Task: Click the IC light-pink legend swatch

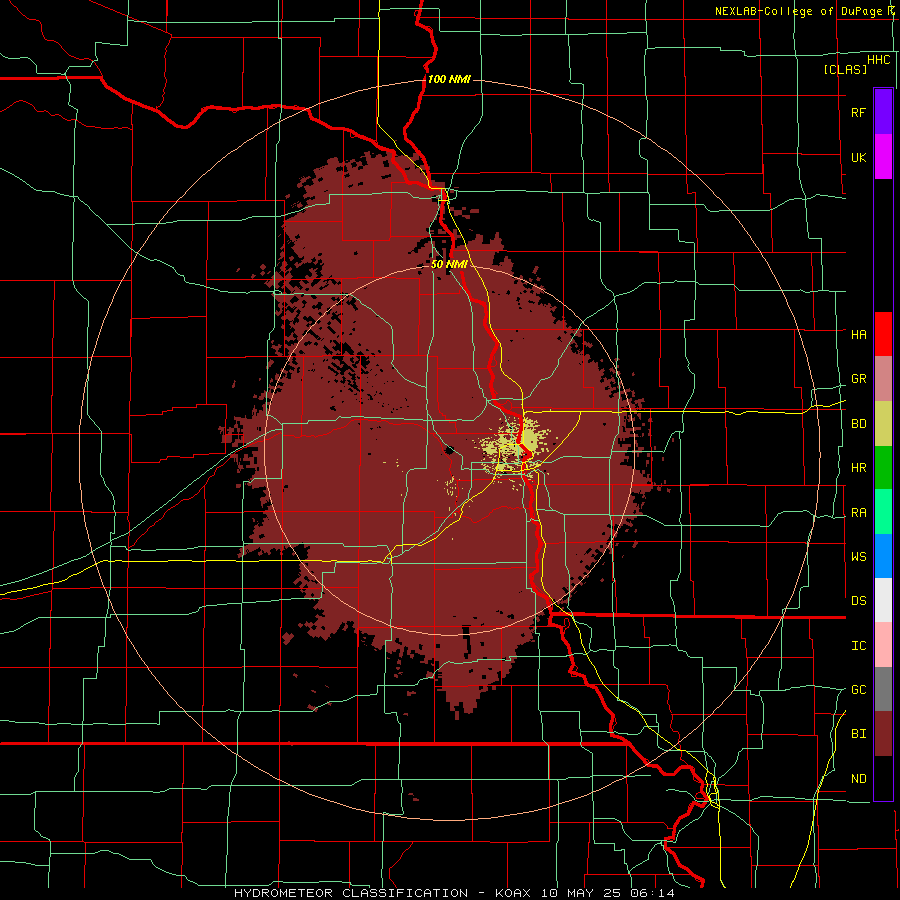Action: 883,645
